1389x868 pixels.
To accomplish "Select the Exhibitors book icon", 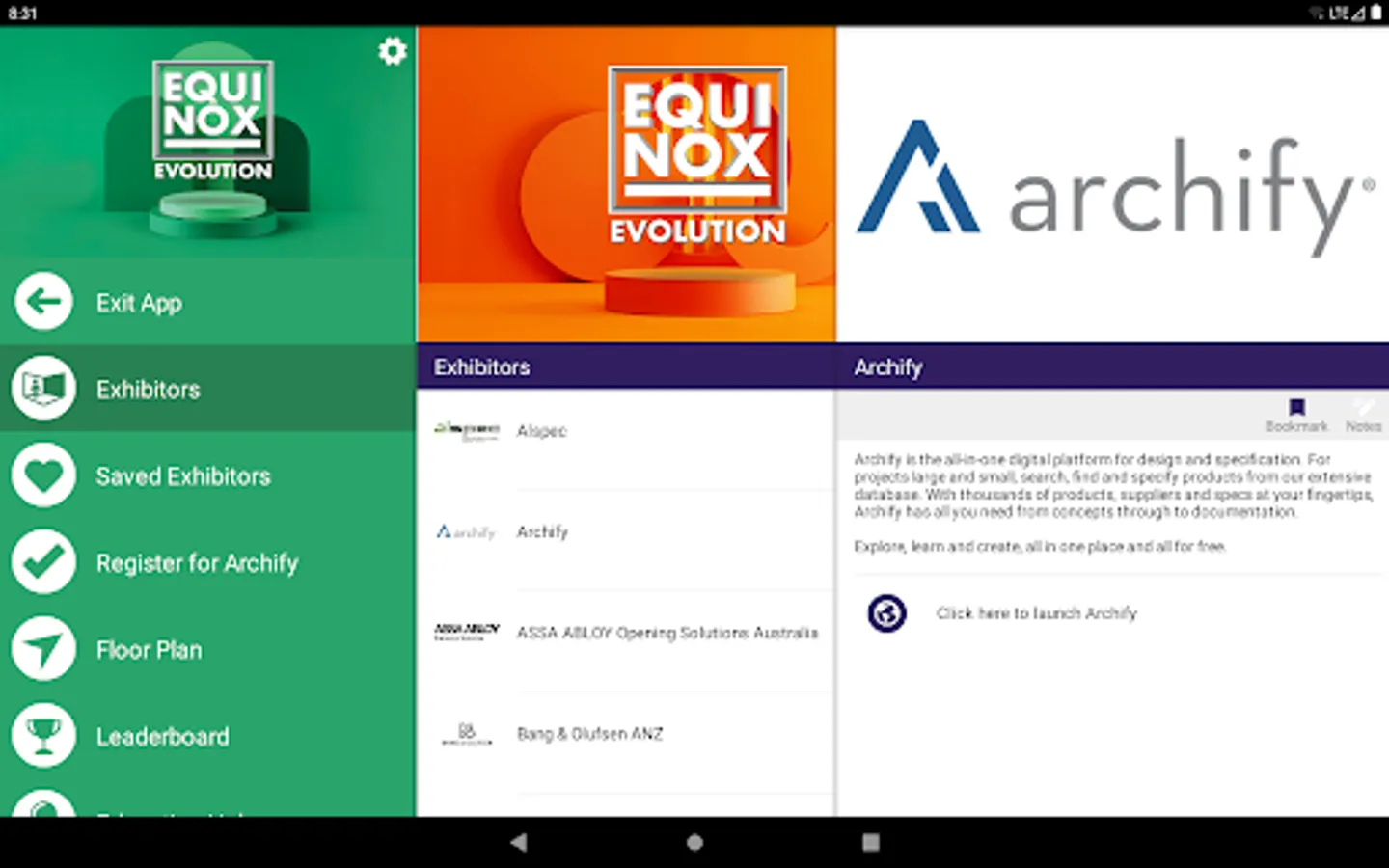I will pos(43,389).
